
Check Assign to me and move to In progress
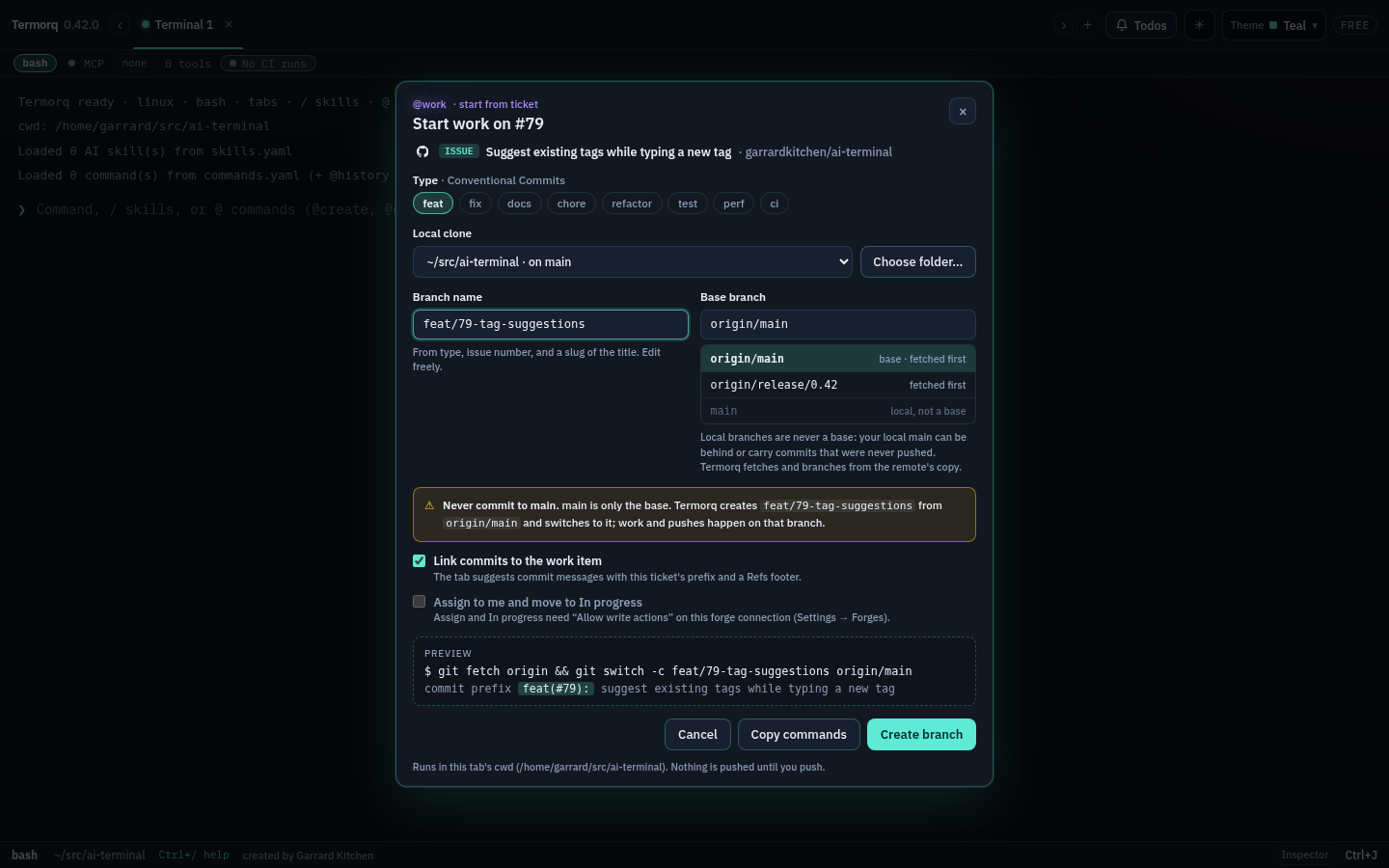tap(420, 602)
